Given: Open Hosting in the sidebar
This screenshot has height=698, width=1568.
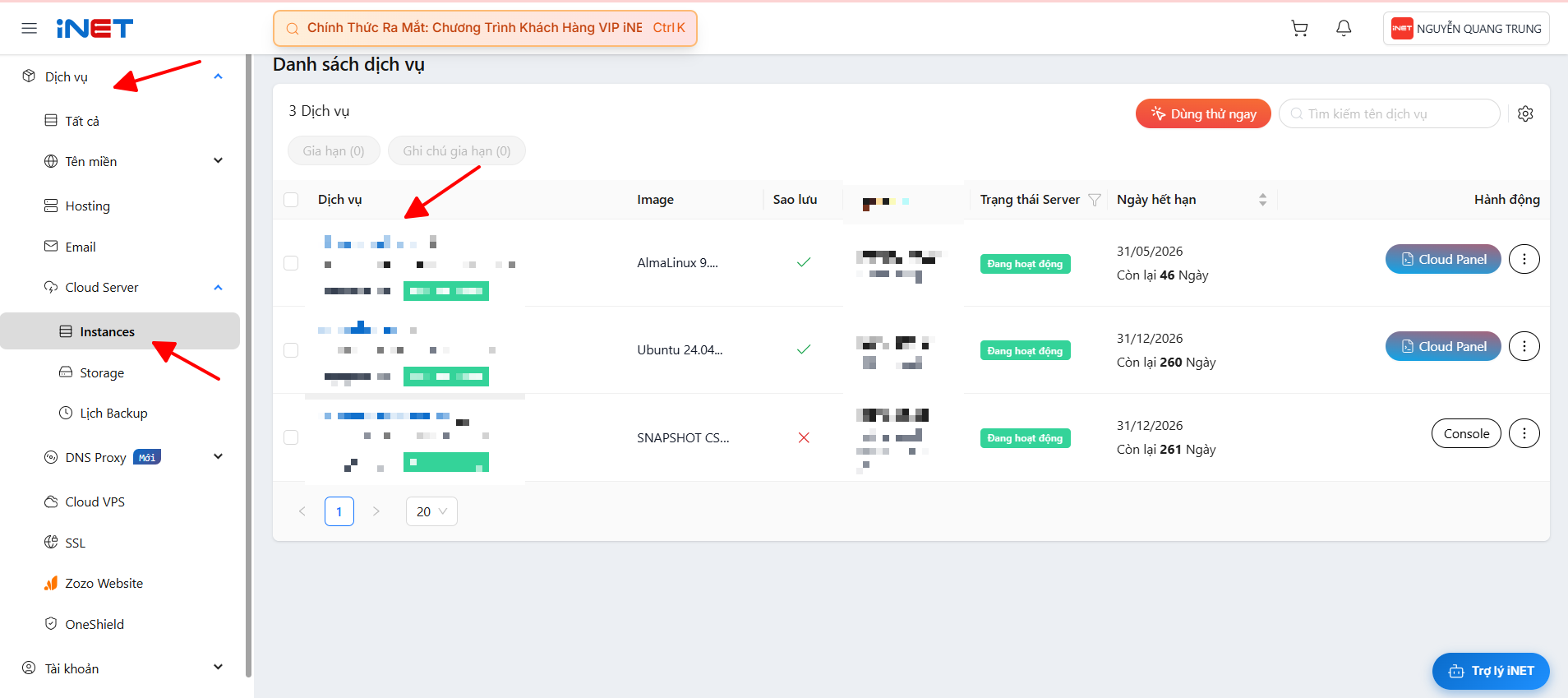Looking at the screenshot, I should (88, 206).
